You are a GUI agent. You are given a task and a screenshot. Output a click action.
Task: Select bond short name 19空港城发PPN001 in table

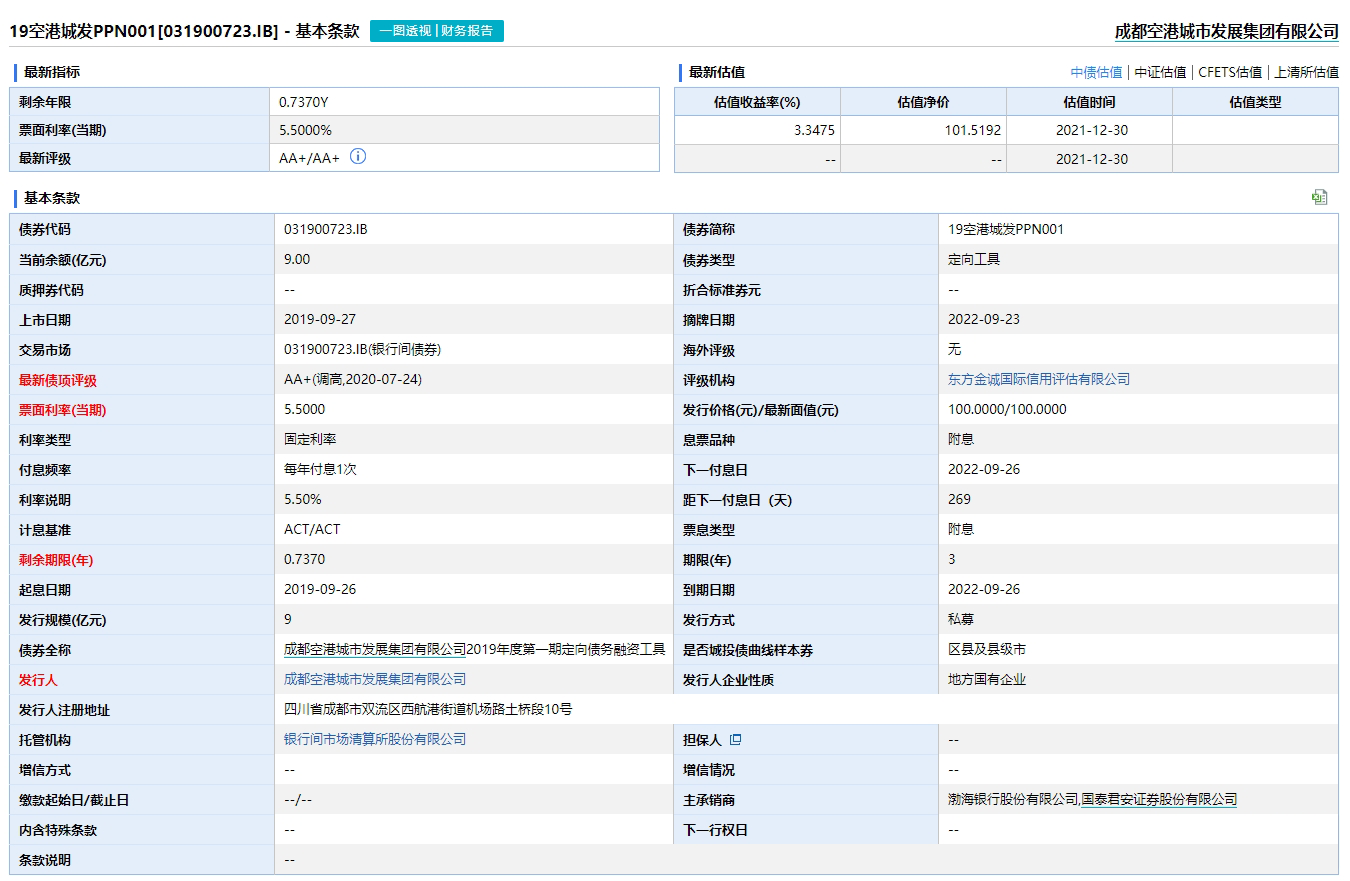coord(1006,229)
